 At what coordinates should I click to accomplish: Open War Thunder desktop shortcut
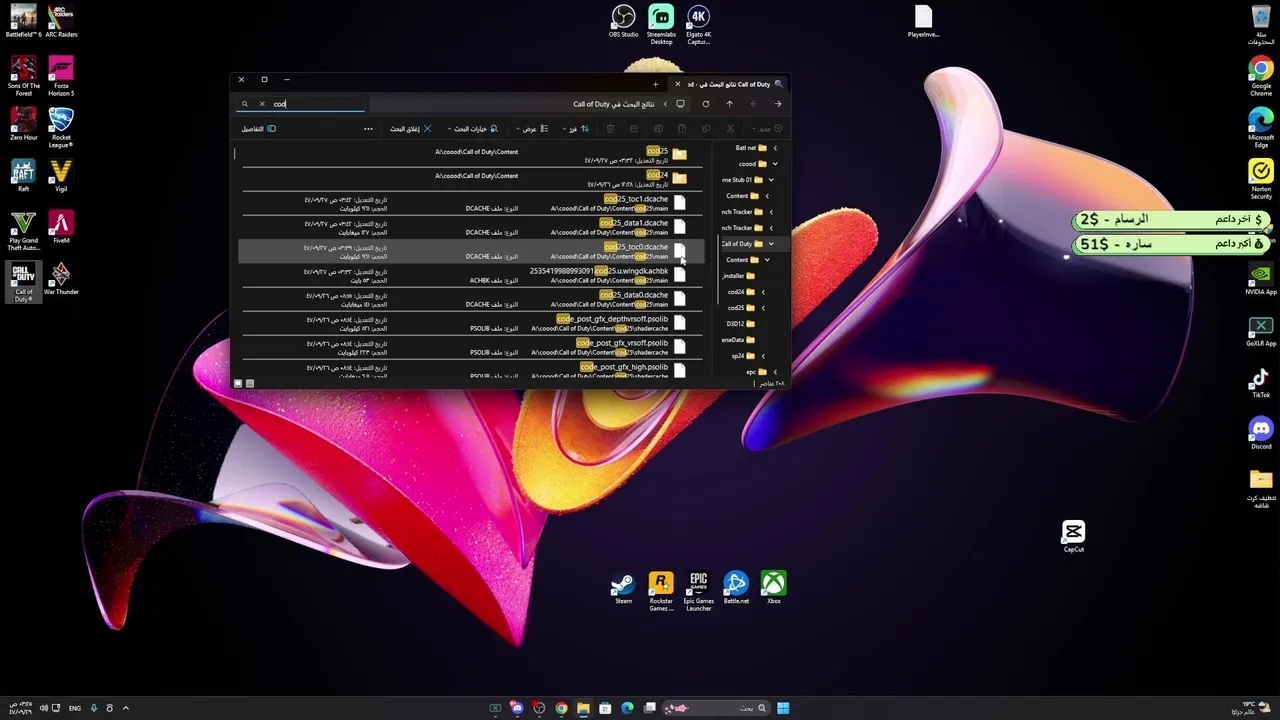(x=61, y=280)
